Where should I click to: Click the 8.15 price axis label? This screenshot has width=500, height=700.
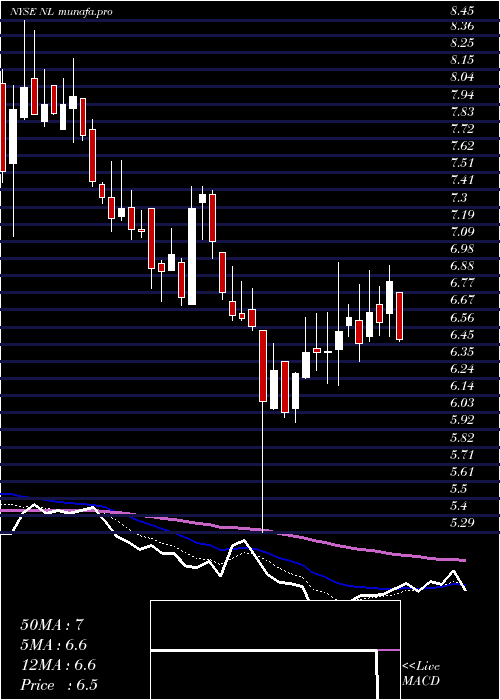pos(462,60)
